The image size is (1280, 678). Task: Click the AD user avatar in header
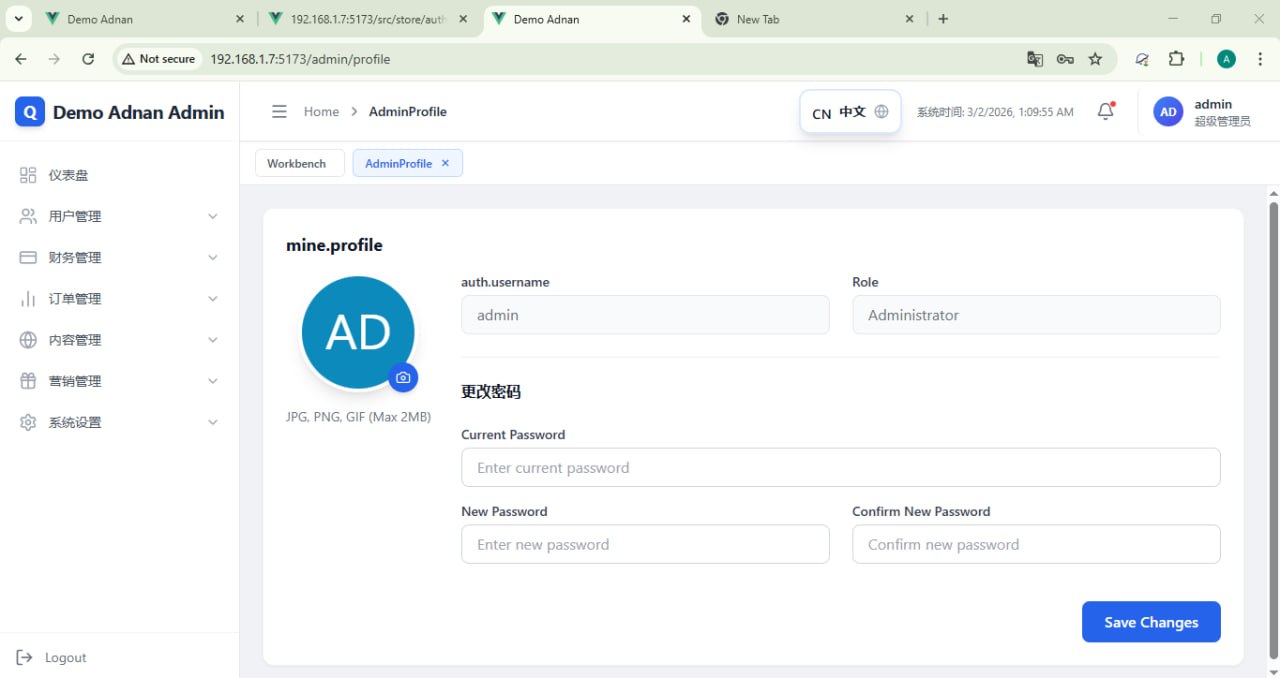click(x=1168, y=112)
